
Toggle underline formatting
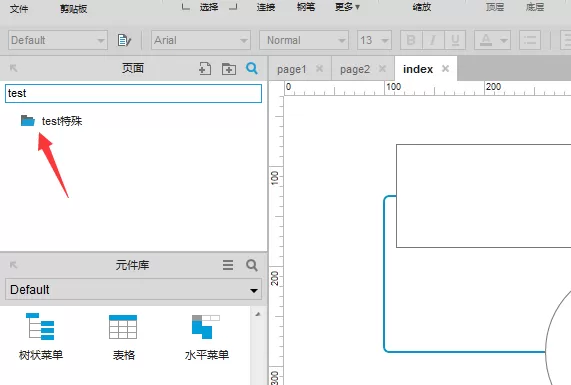pyautogui.click(x=455, y=40)
